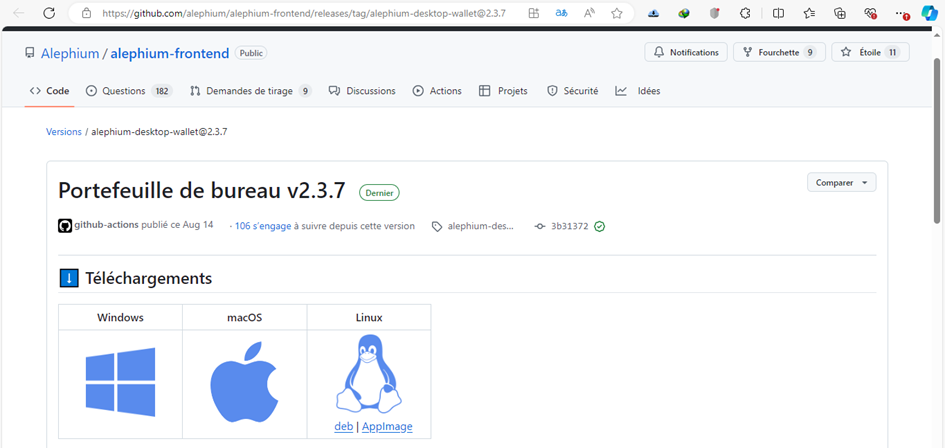This screenshot has width=945, height=448.
Task: Launch the Copilot icon
Action: [929, 13]
